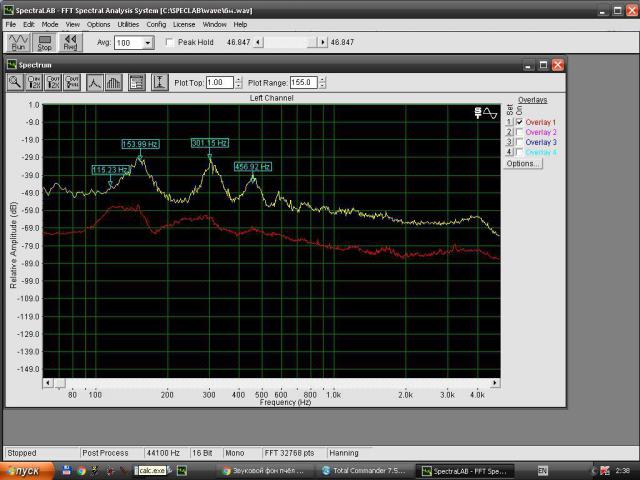Screen dimensions: 640x480
Task: Toggle the Peak Hold checkbox
Action: click(170, 42)
